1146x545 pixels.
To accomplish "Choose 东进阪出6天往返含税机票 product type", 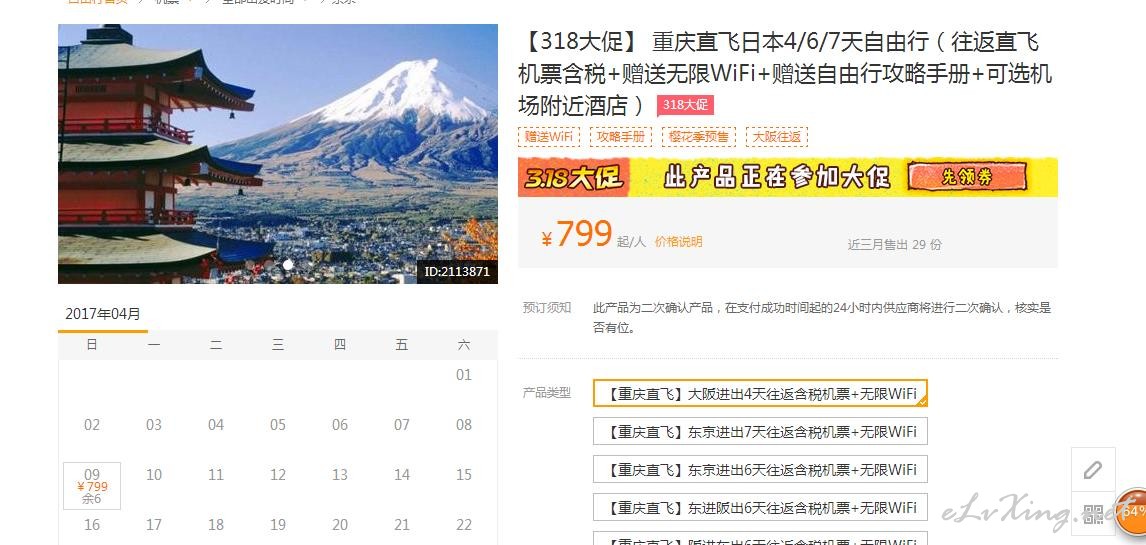I will pyautogui.click(x=760, y=507).
